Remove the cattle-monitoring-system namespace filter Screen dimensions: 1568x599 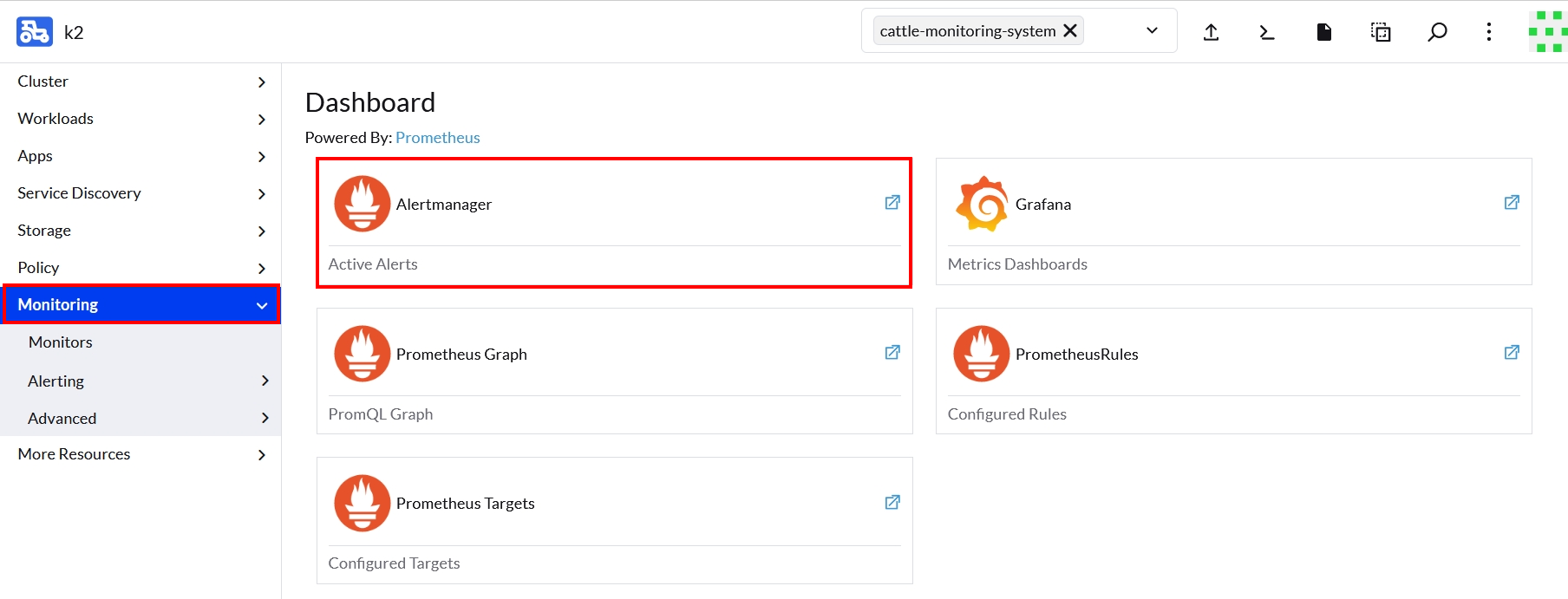[x=1070, y=30]
